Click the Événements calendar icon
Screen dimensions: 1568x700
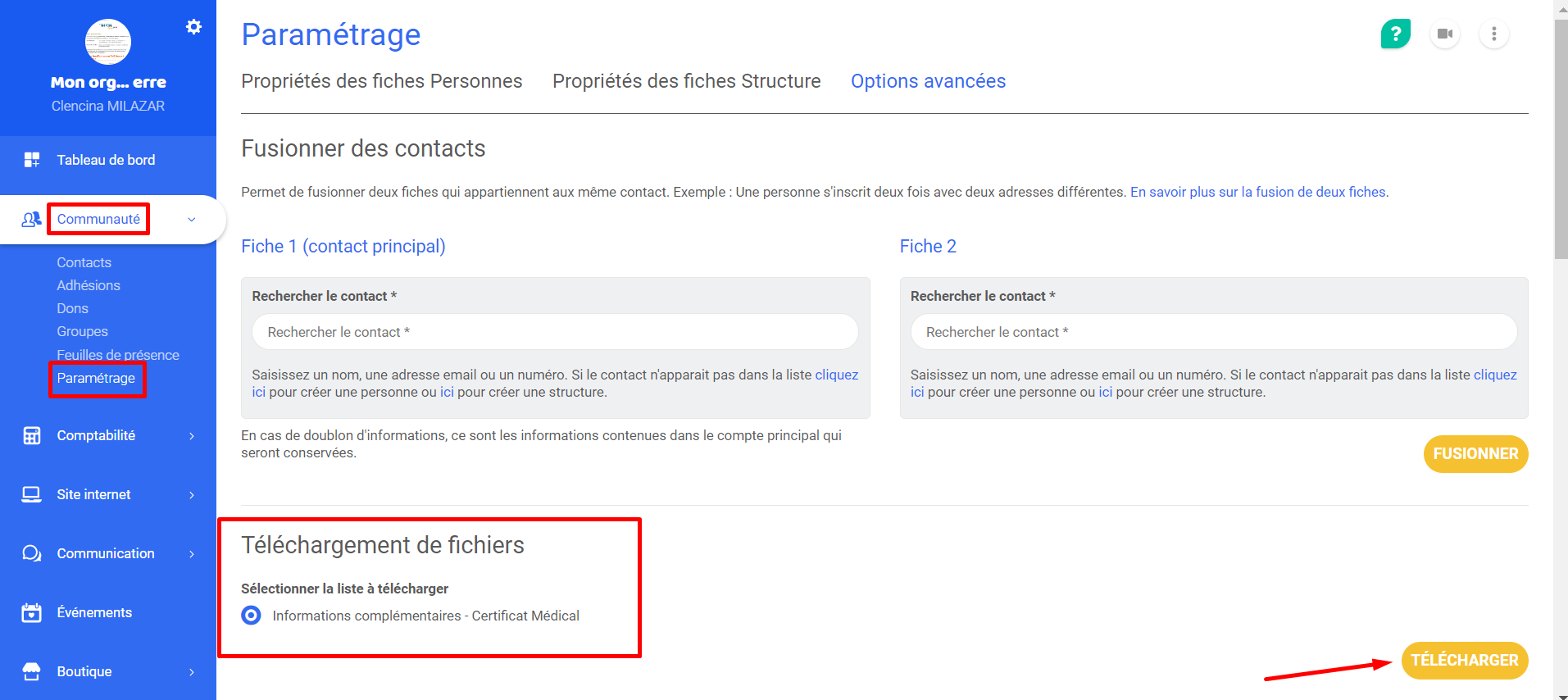coord(32,613)
